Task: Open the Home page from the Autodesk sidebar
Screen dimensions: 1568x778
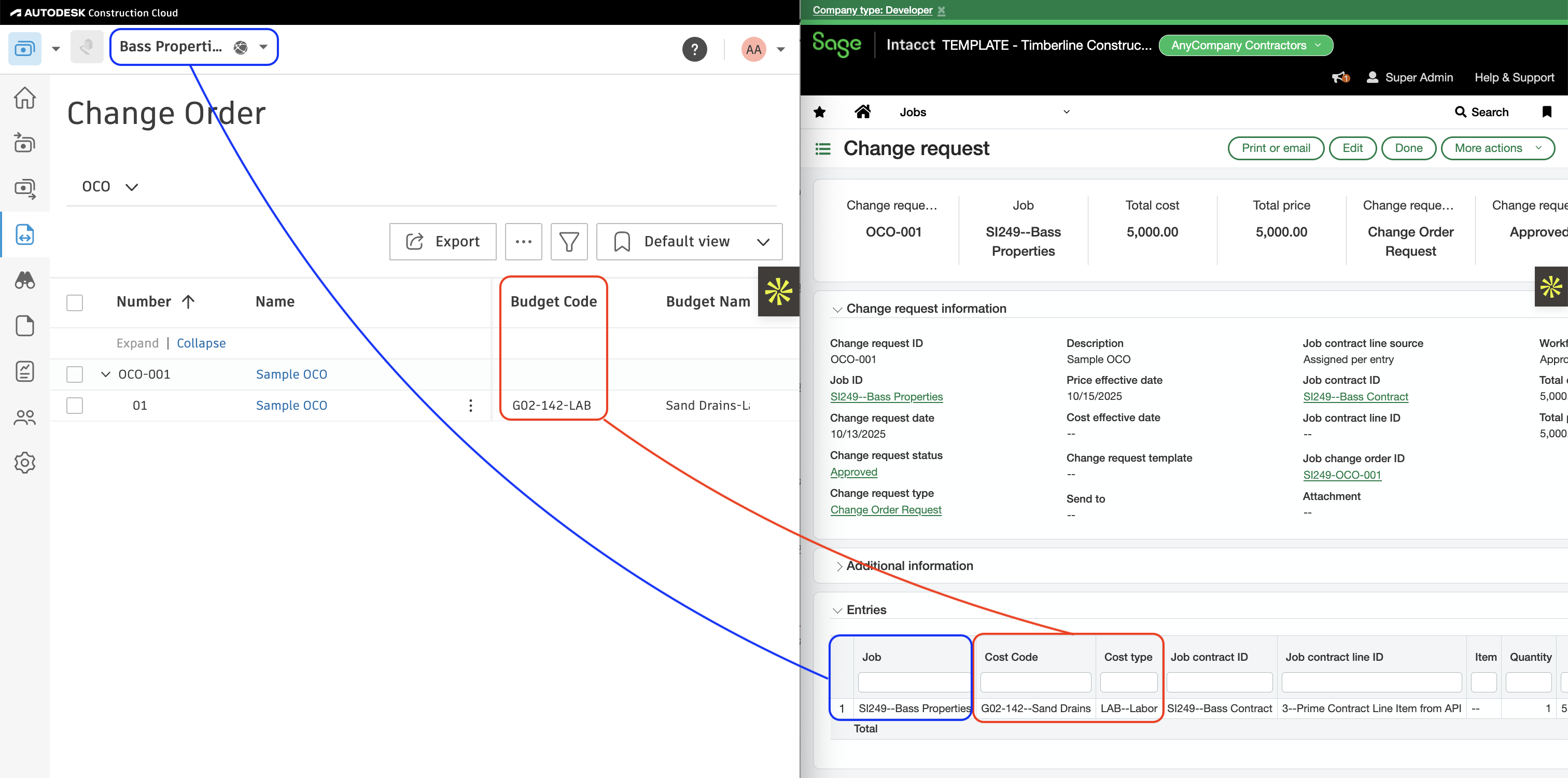Action: (x=24, y=98)
